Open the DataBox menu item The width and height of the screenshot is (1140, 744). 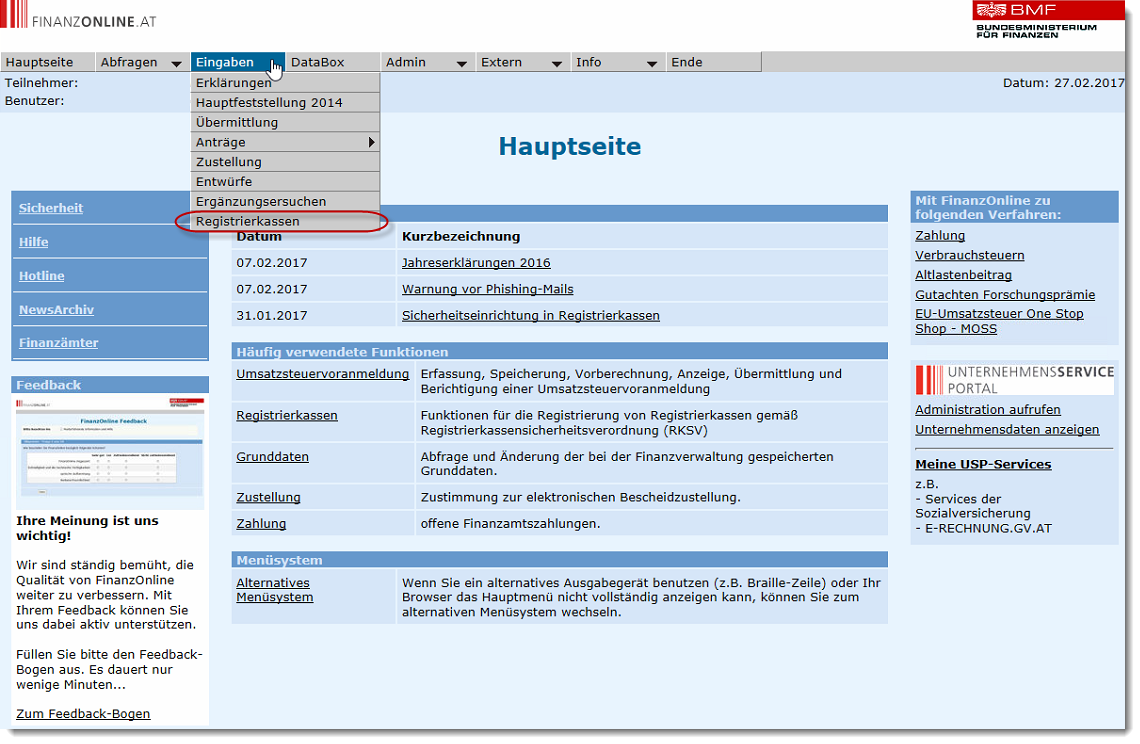click(318, 62)
